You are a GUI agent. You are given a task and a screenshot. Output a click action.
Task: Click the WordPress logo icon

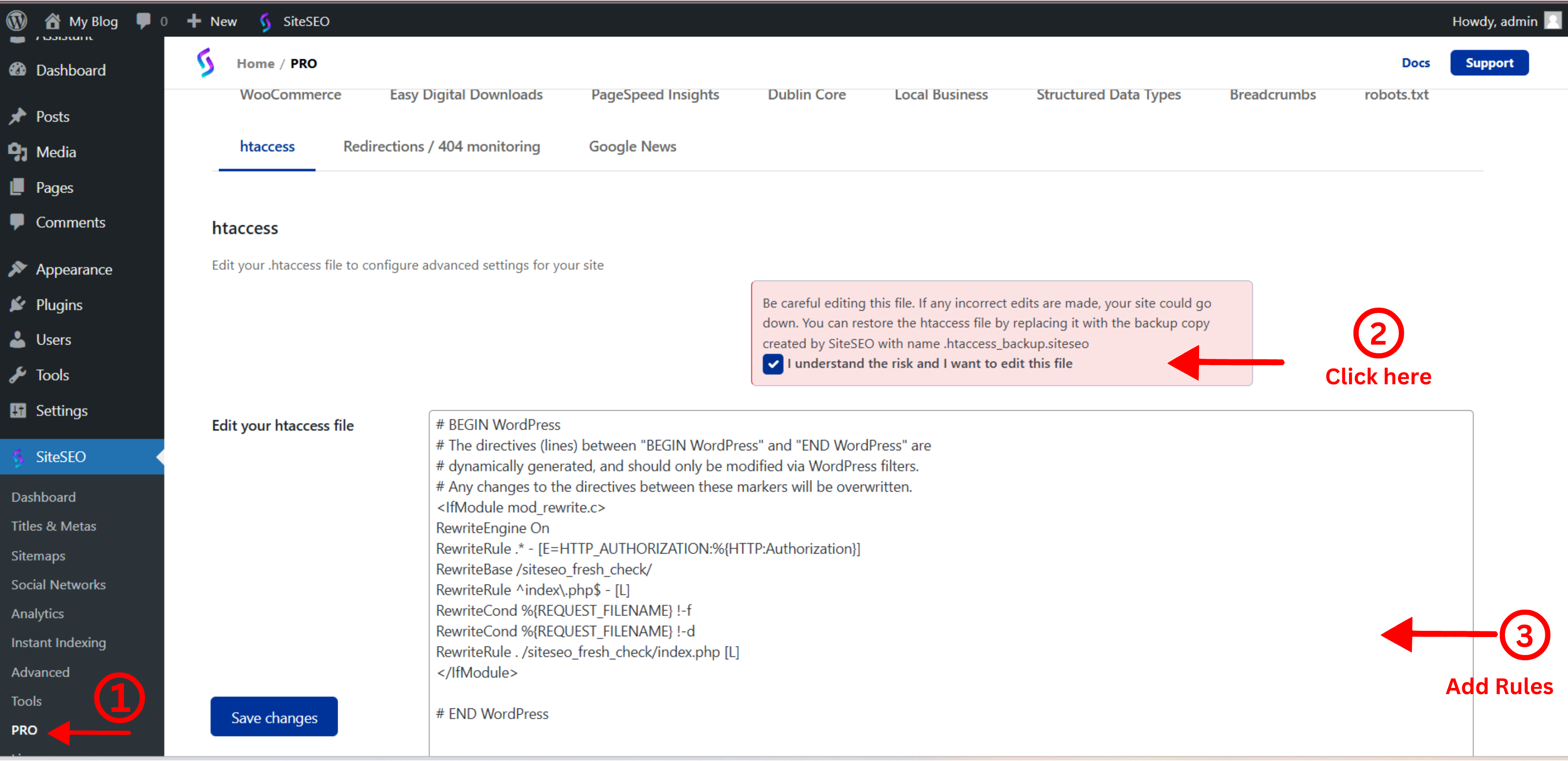click(17, 21)
